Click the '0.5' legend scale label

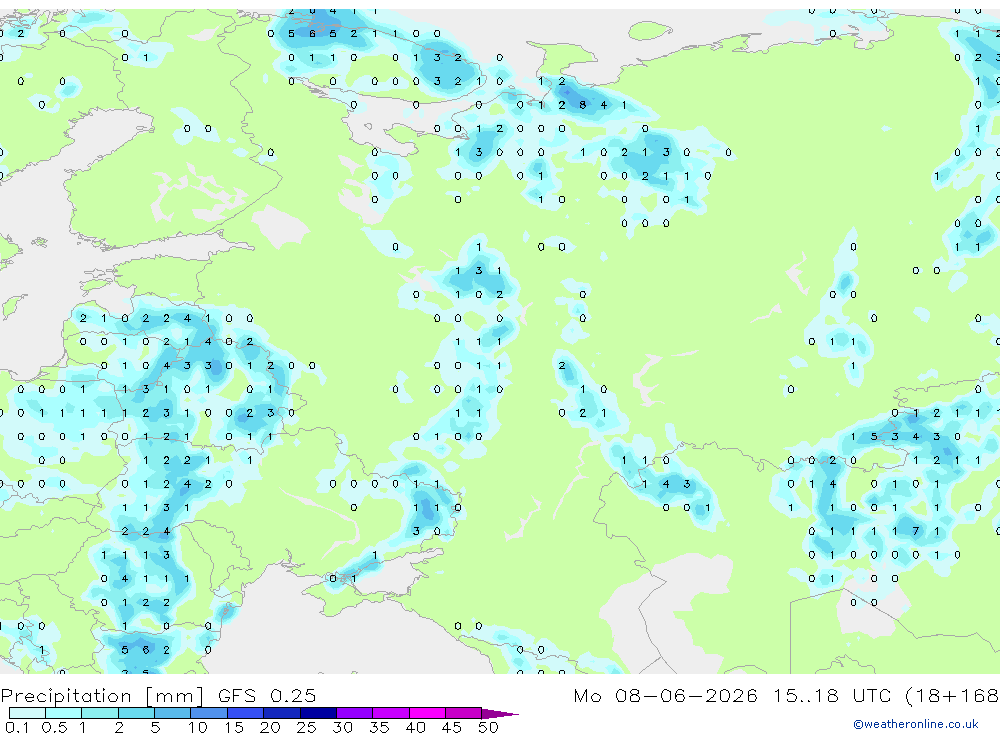(54, 727)
